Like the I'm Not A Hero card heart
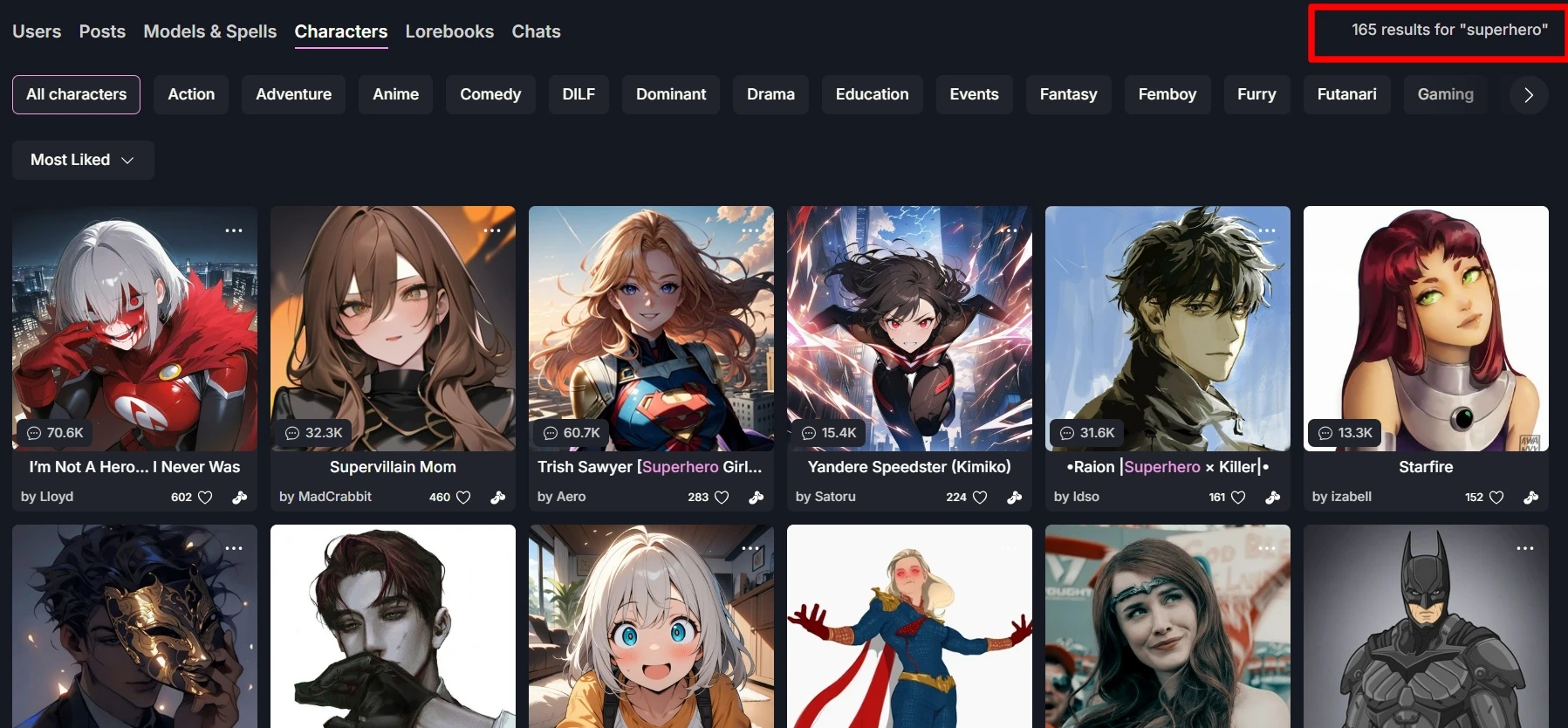 click(x=205, y=497)
